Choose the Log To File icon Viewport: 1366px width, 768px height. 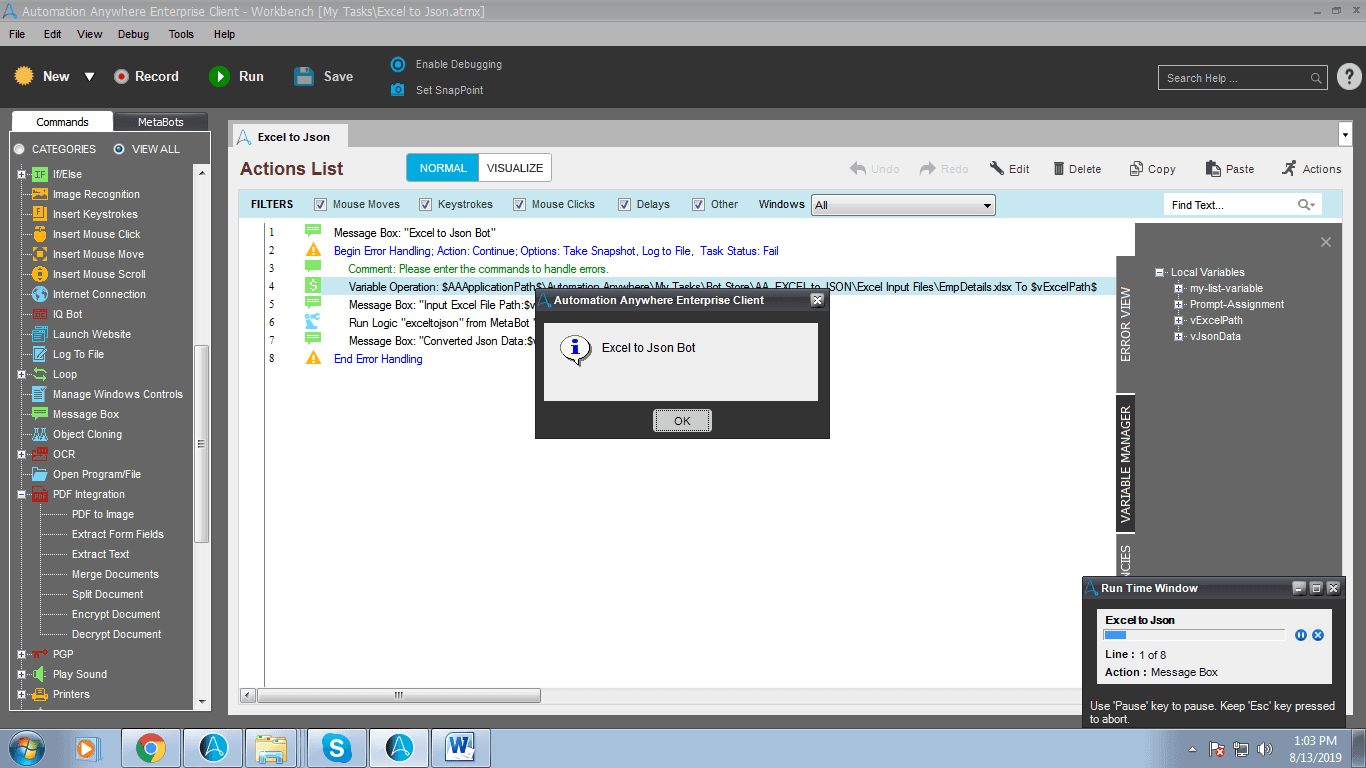tap(40, 354)
